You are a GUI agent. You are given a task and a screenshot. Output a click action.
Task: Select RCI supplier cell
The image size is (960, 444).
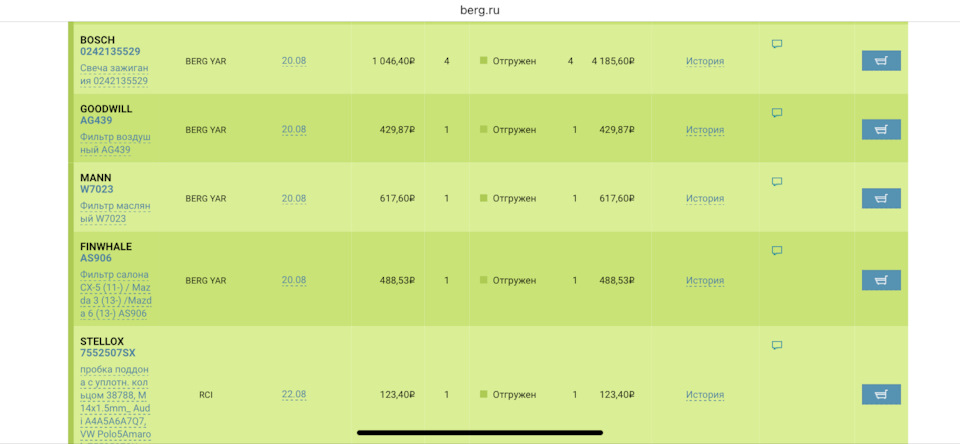point(206,395)
